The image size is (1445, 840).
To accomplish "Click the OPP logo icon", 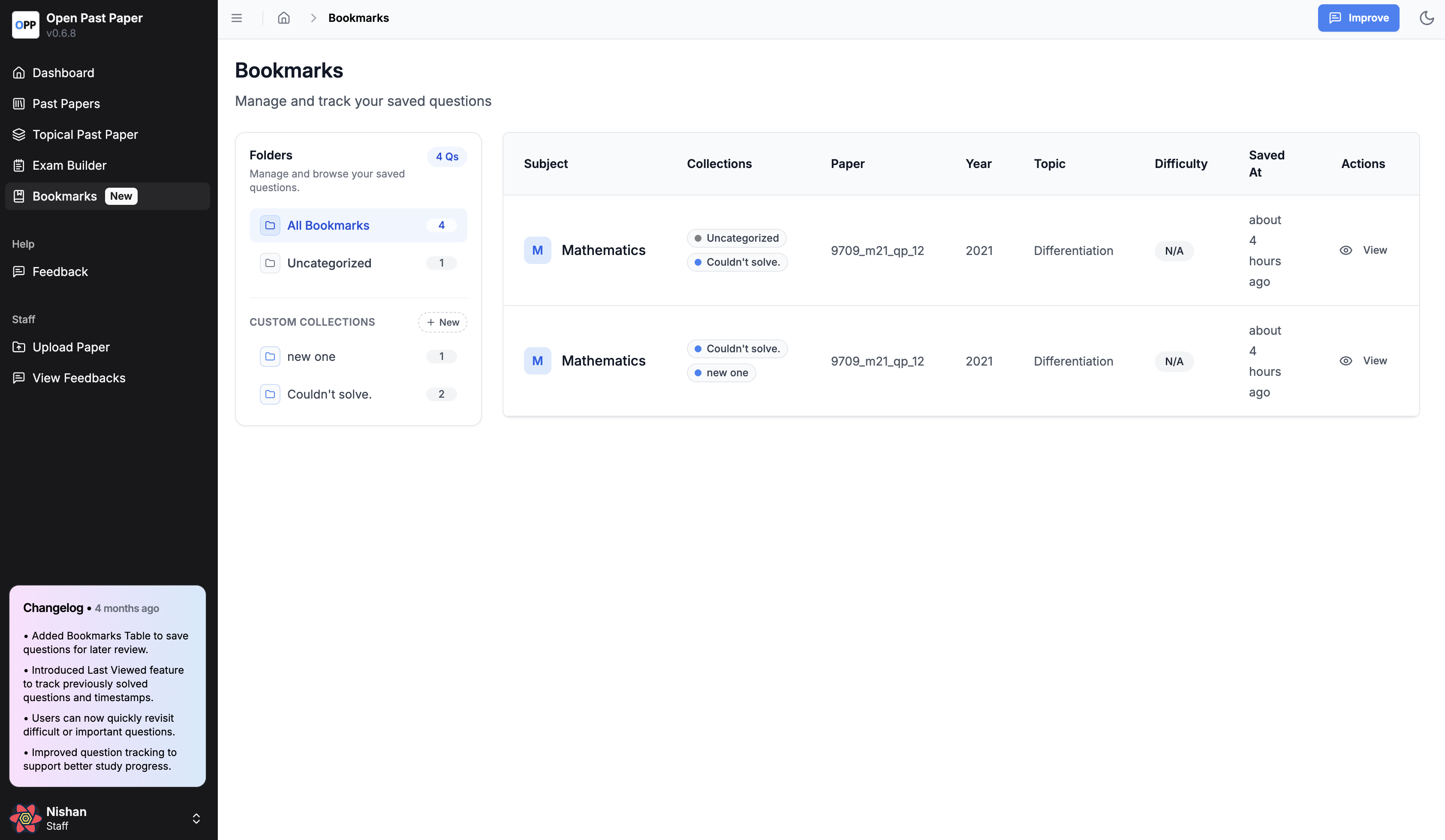I will tap(25, 24).
